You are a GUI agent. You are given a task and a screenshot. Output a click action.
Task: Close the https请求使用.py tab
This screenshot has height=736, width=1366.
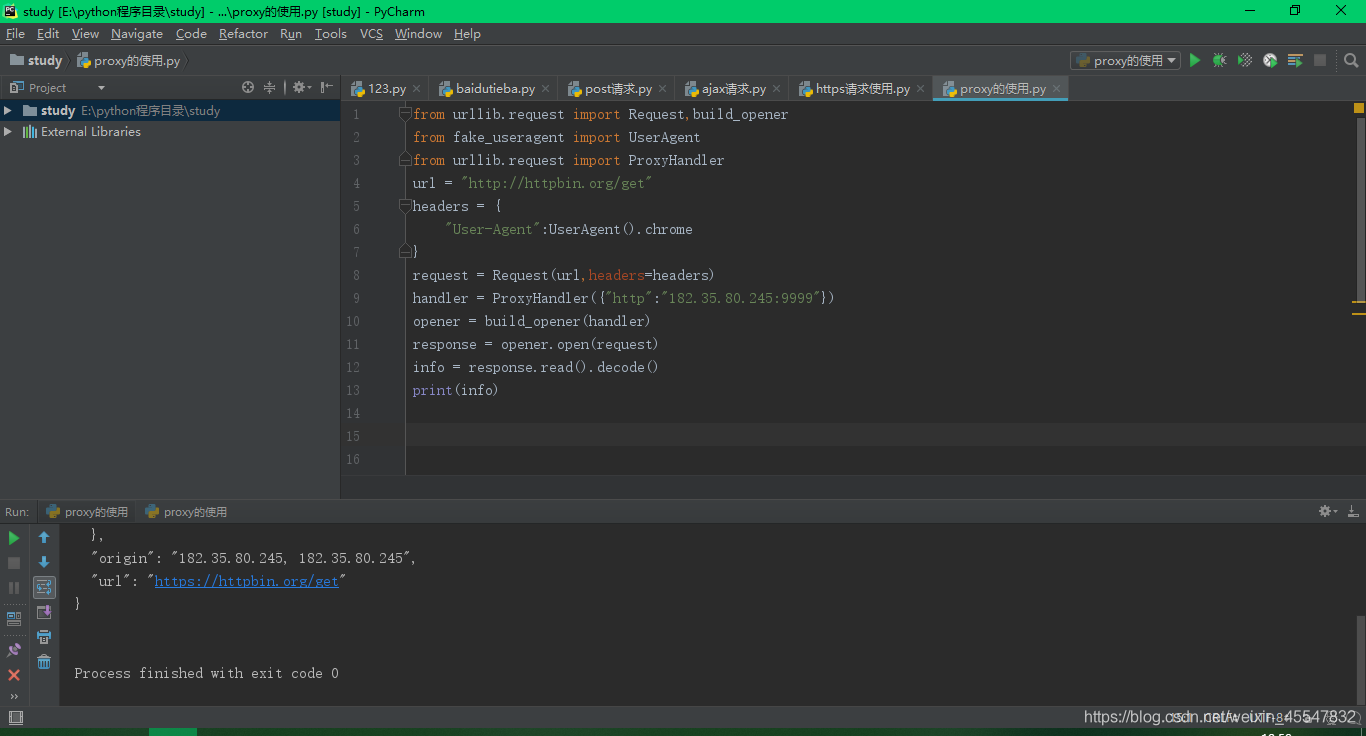[921, 89]
